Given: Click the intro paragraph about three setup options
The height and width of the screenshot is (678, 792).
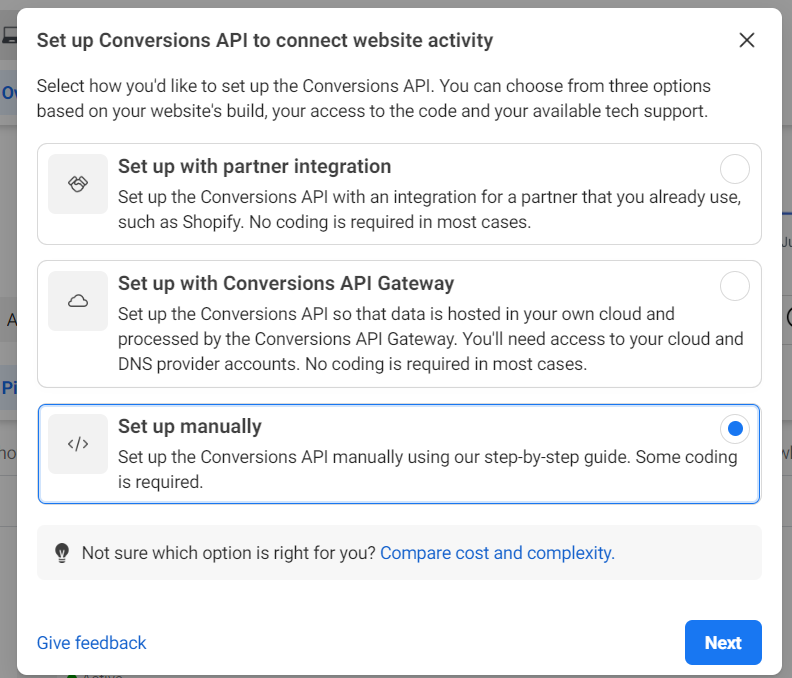Looking at the screenshot, I should point(373,99).
